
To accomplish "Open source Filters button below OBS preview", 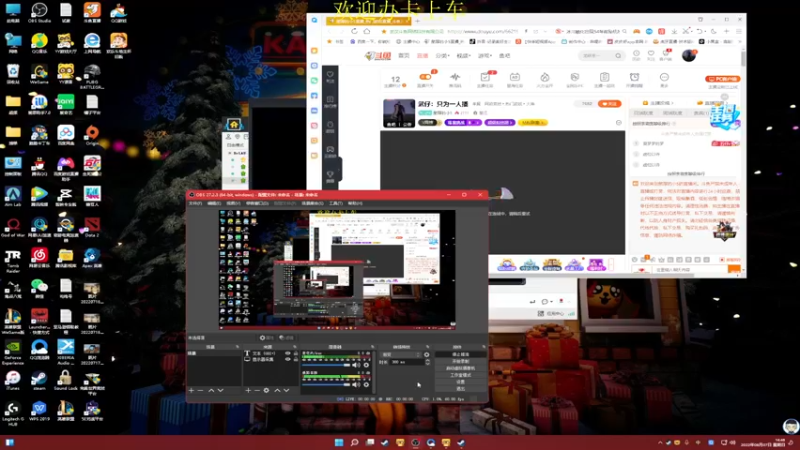I will point(287,338).
